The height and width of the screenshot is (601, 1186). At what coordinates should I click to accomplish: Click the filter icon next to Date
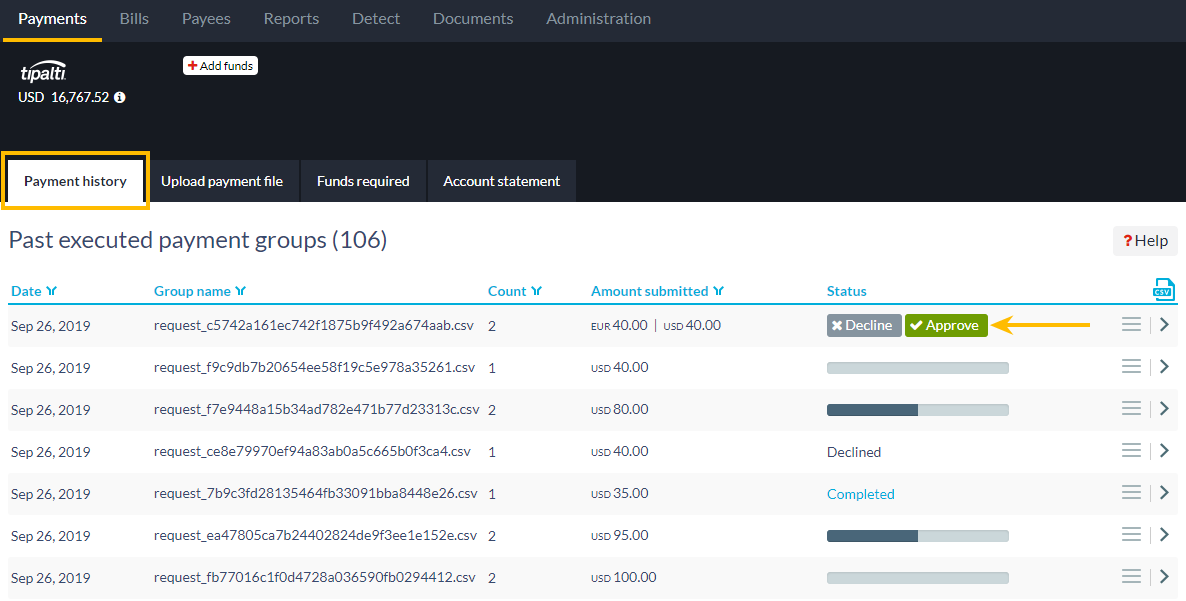(x=52, y=292)
